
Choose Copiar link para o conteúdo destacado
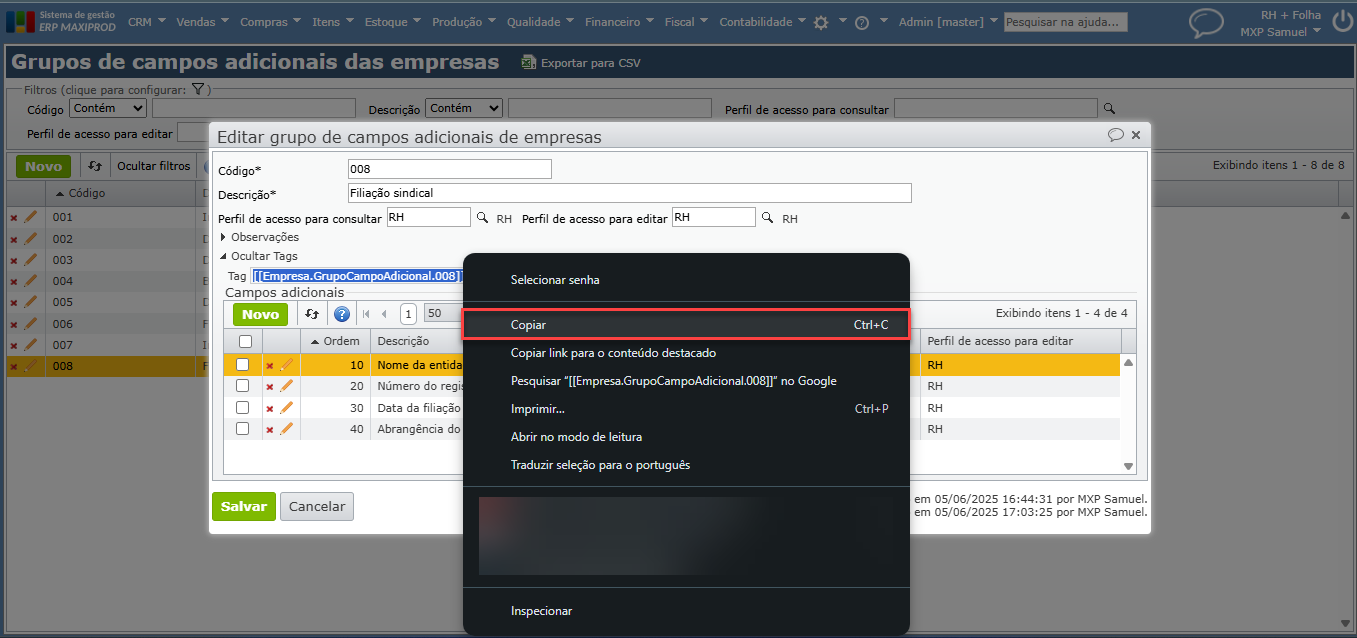coord(686,353)
